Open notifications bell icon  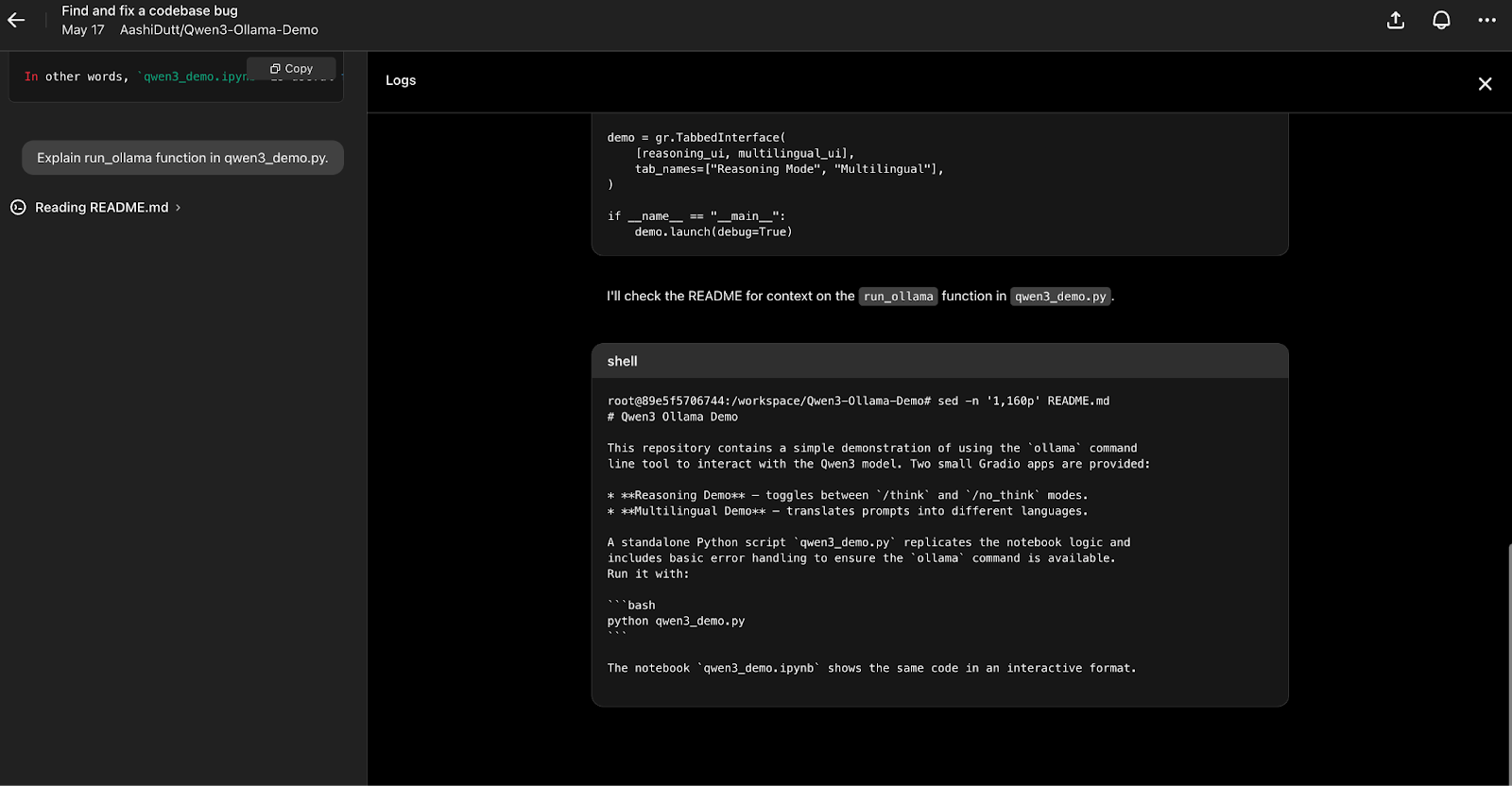point(1441,20)
